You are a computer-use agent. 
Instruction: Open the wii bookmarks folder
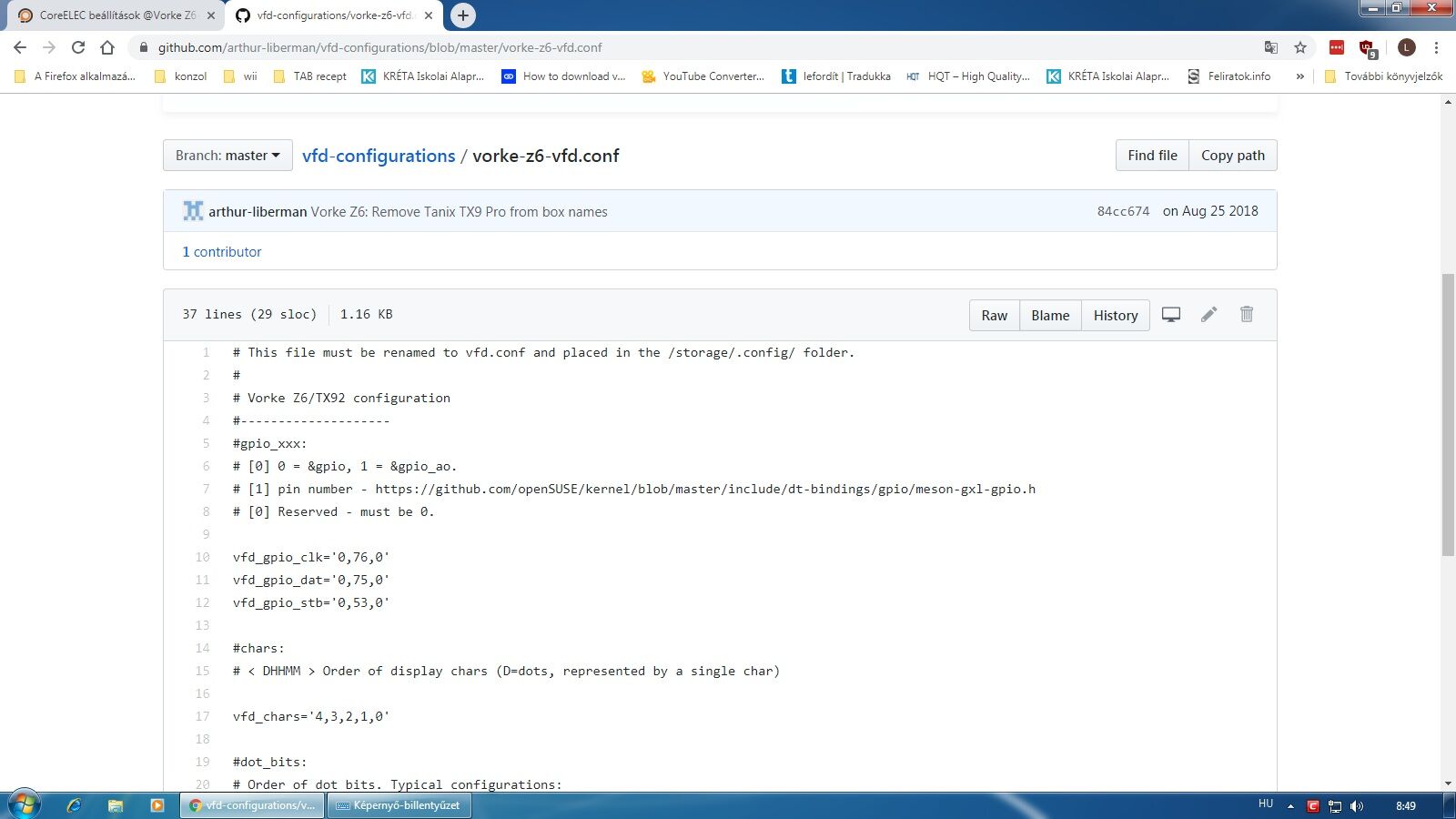[240, 76]
